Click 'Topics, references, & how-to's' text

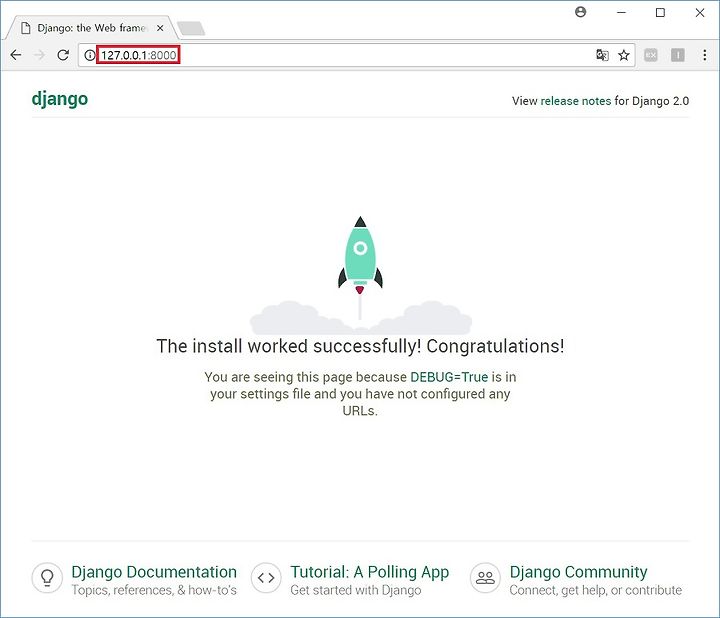pyautogui.click(x=154, y=590)
